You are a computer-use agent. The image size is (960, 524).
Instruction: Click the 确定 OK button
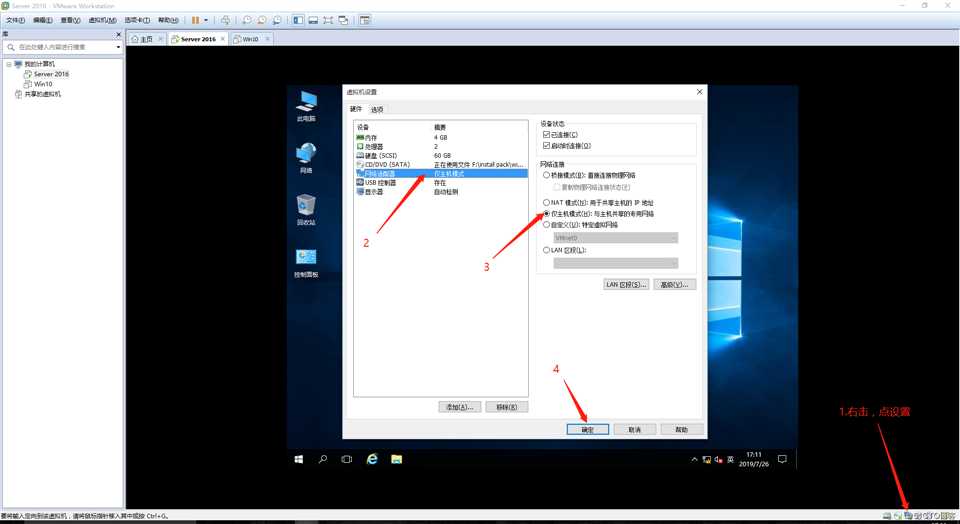[x=588, y=430]
